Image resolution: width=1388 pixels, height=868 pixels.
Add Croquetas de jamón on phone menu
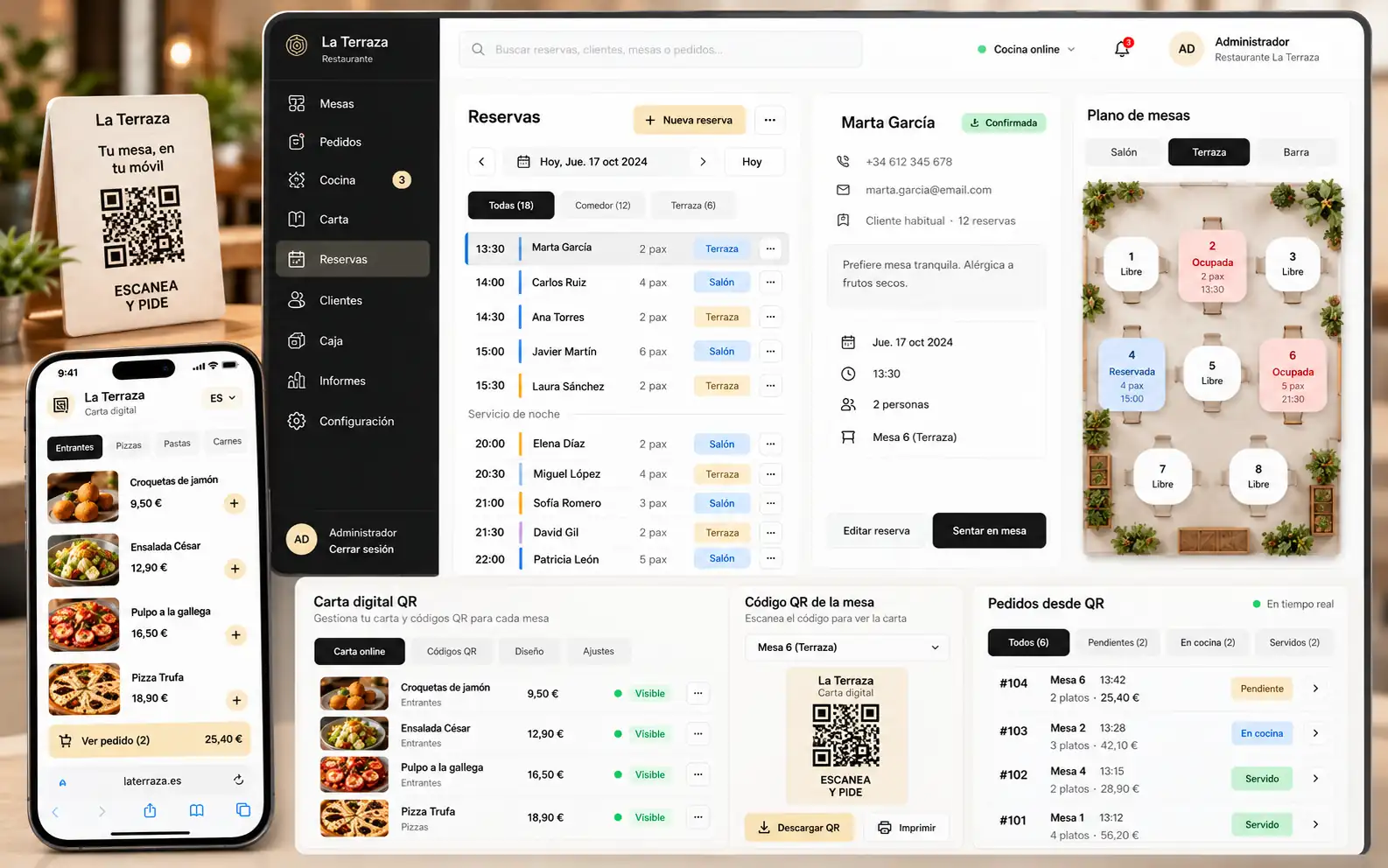tap(234, 503)
